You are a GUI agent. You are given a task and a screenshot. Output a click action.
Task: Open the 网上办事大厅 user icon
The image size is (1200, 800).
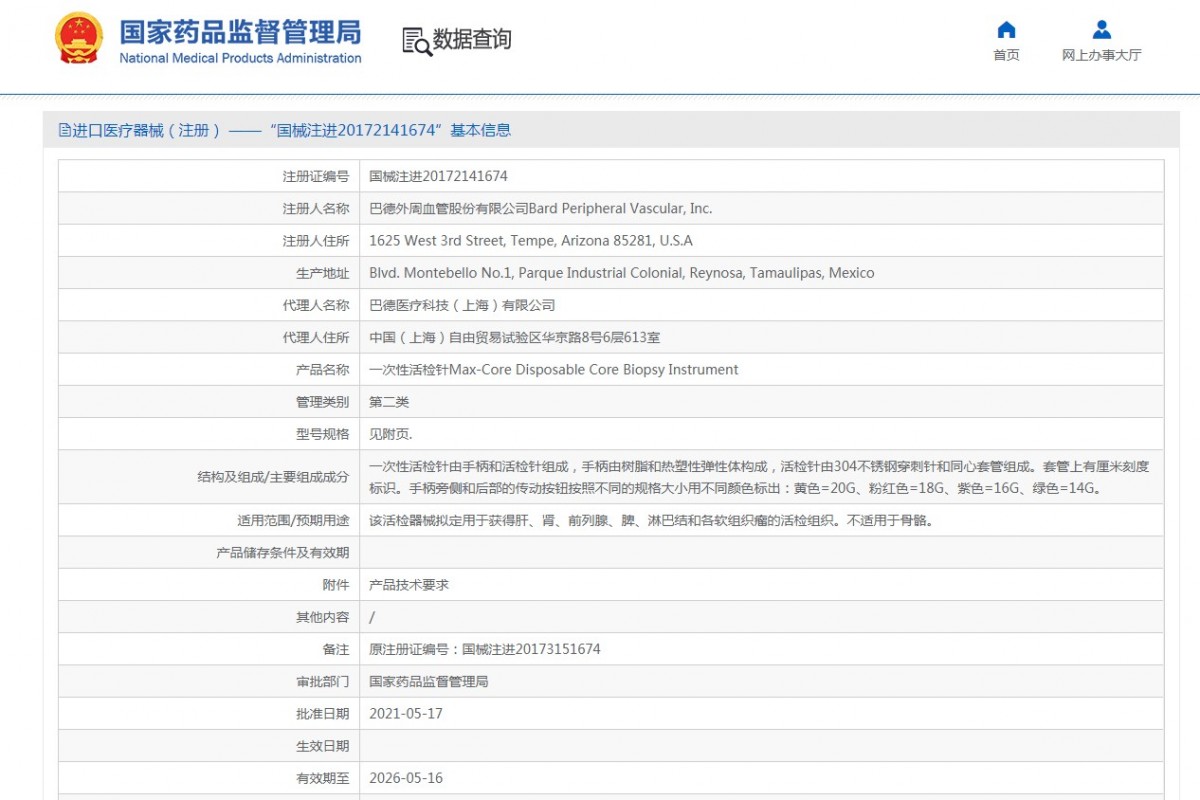click(x=1101, y=29)
